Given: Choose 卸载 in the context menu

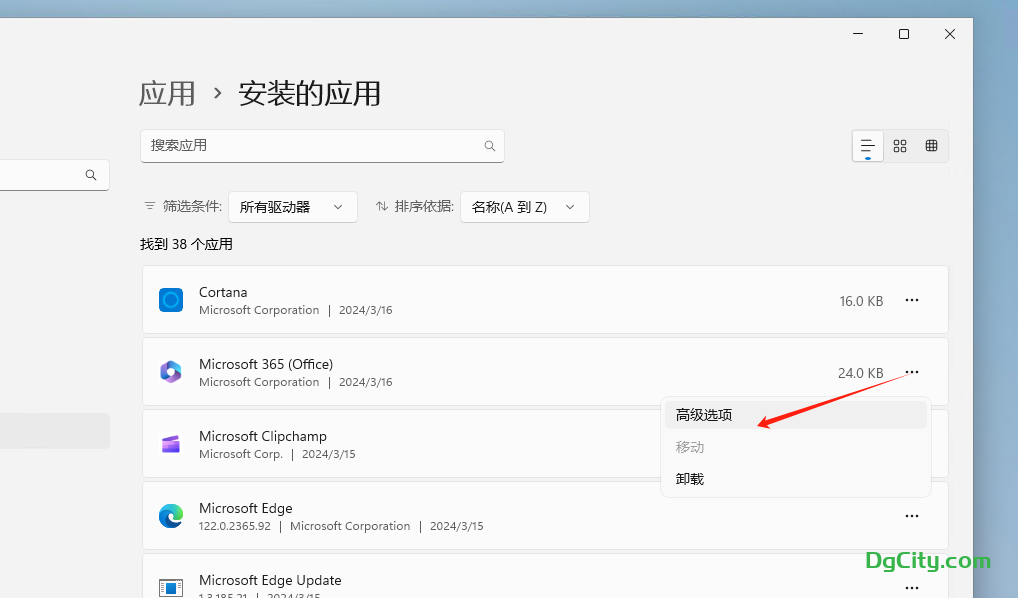Looking at the screenshot, I should click(690, 479).
